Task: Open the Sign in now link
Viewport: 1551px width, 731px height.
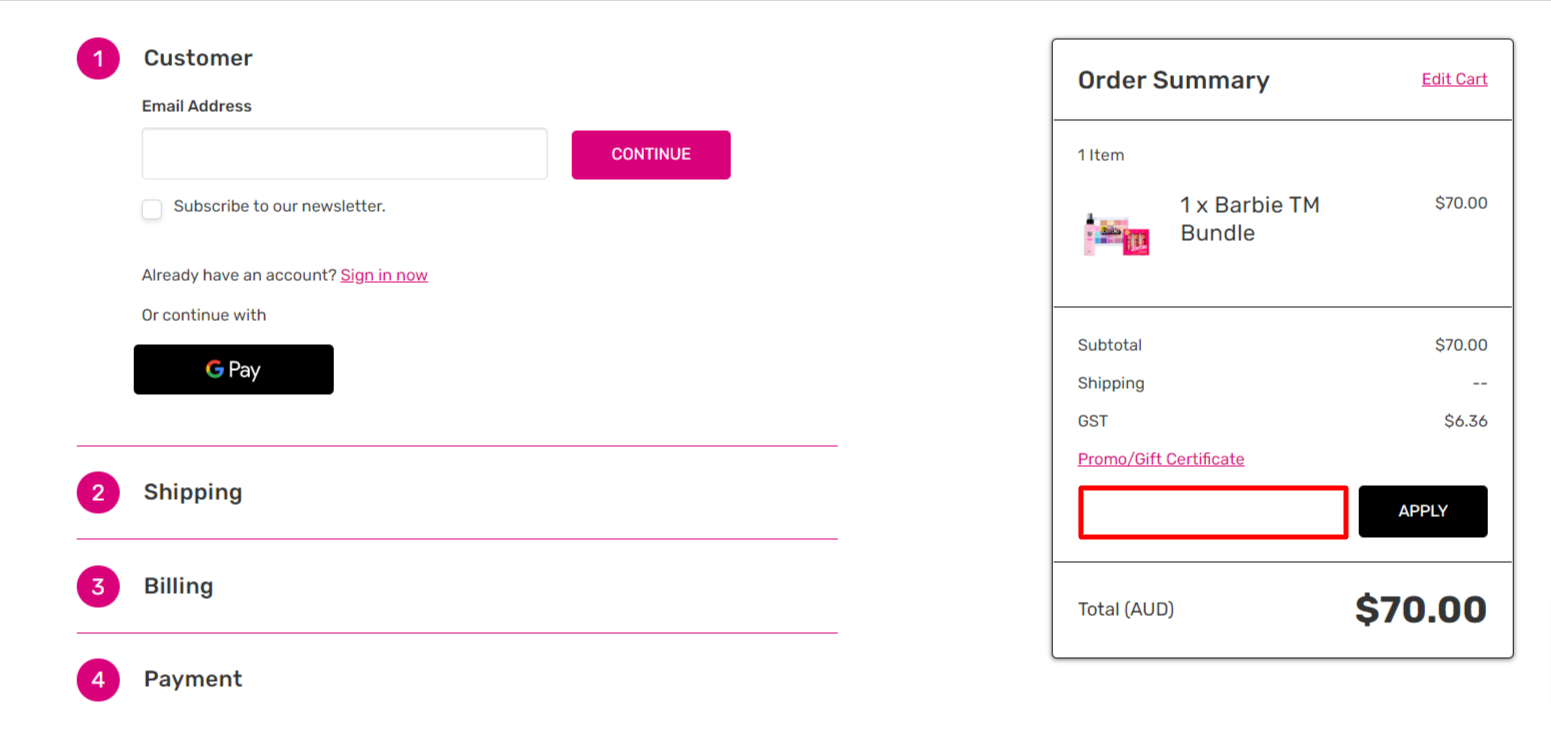Action: pos(384,275)
